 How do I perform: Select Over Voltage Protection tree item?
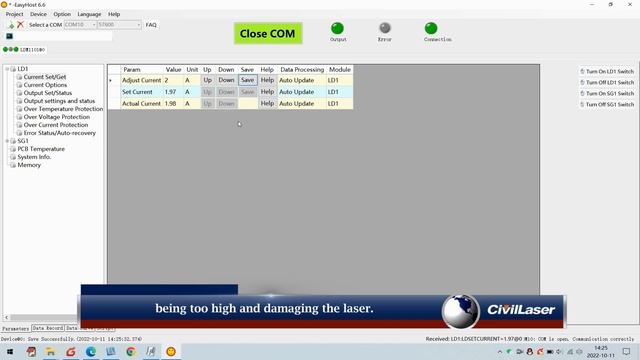click(57, 117)
